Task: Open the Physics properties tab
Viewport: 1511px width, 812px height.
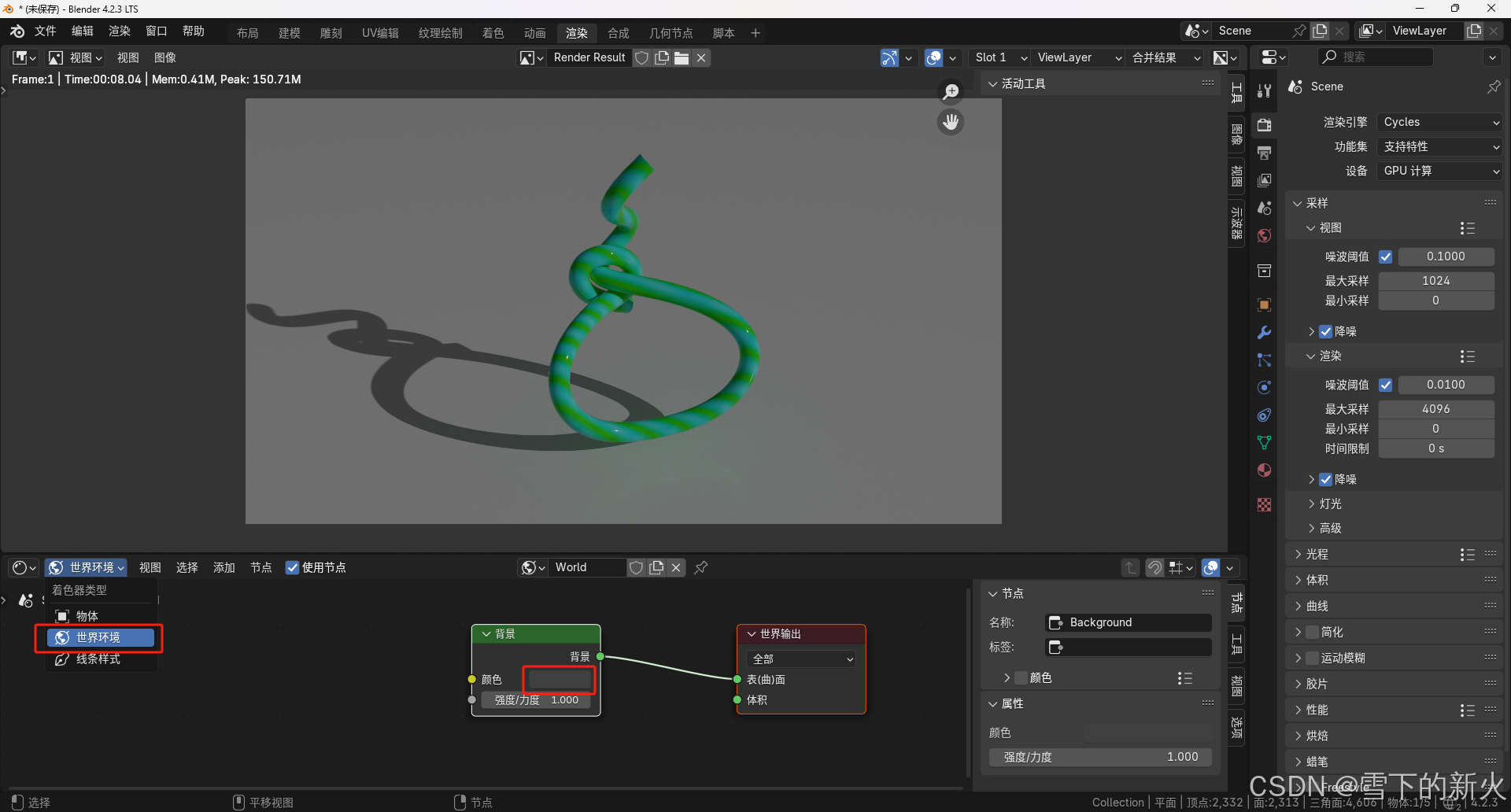Action: click(1264, 387)
